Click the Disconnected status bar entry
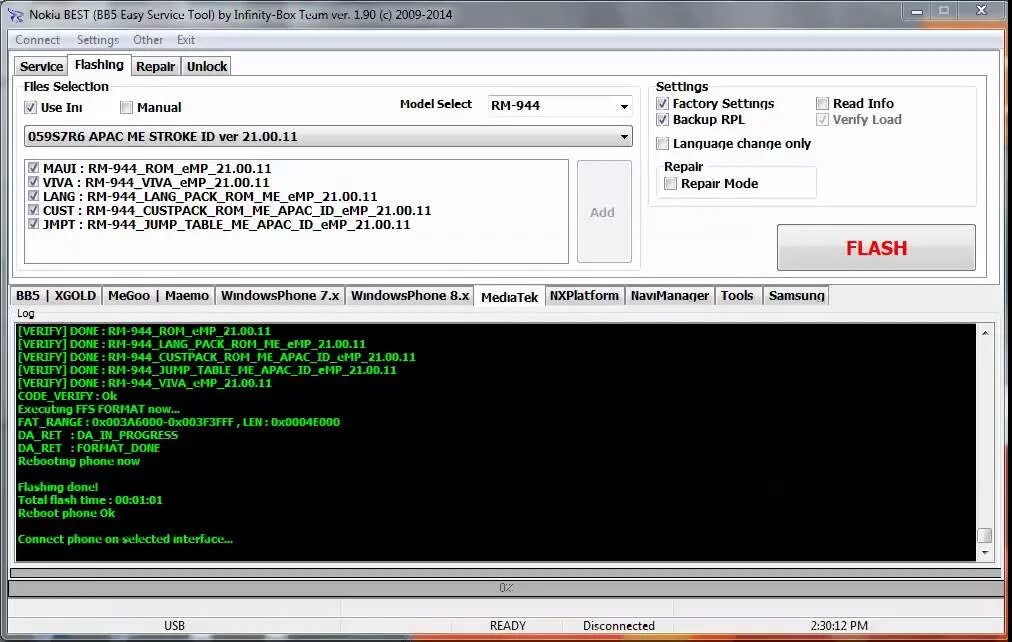The height and width of the screenshot is (642, 1012). click(x=618, y=625)
